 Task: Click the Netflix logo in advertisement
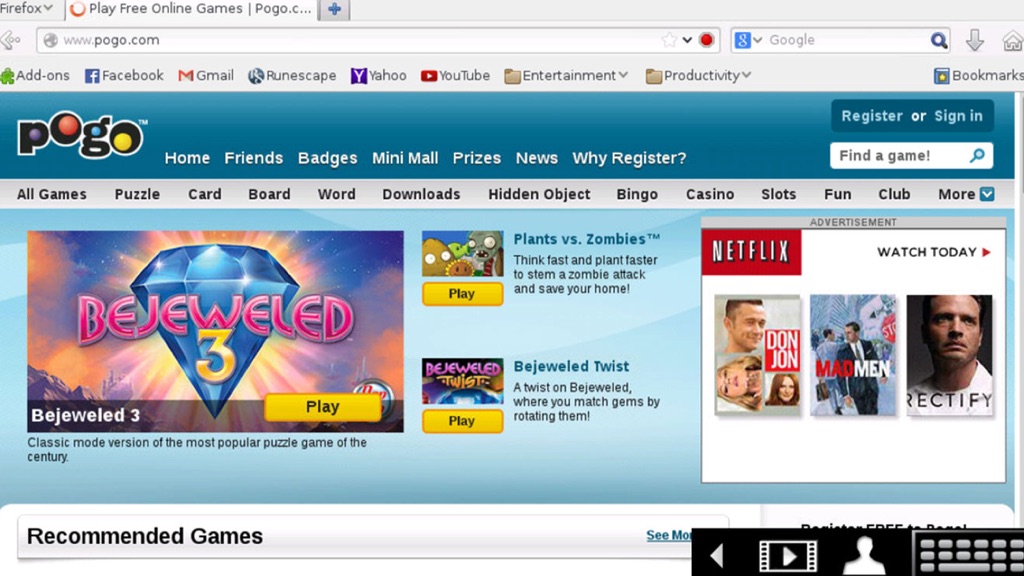(751, 252)
